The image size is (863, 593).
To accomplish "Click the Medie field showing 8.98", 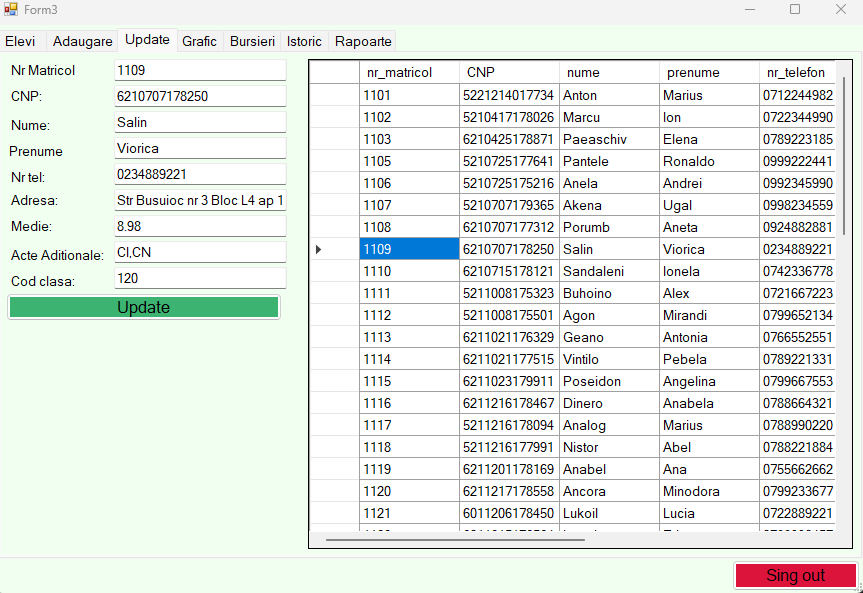I will tap(198, 227).
